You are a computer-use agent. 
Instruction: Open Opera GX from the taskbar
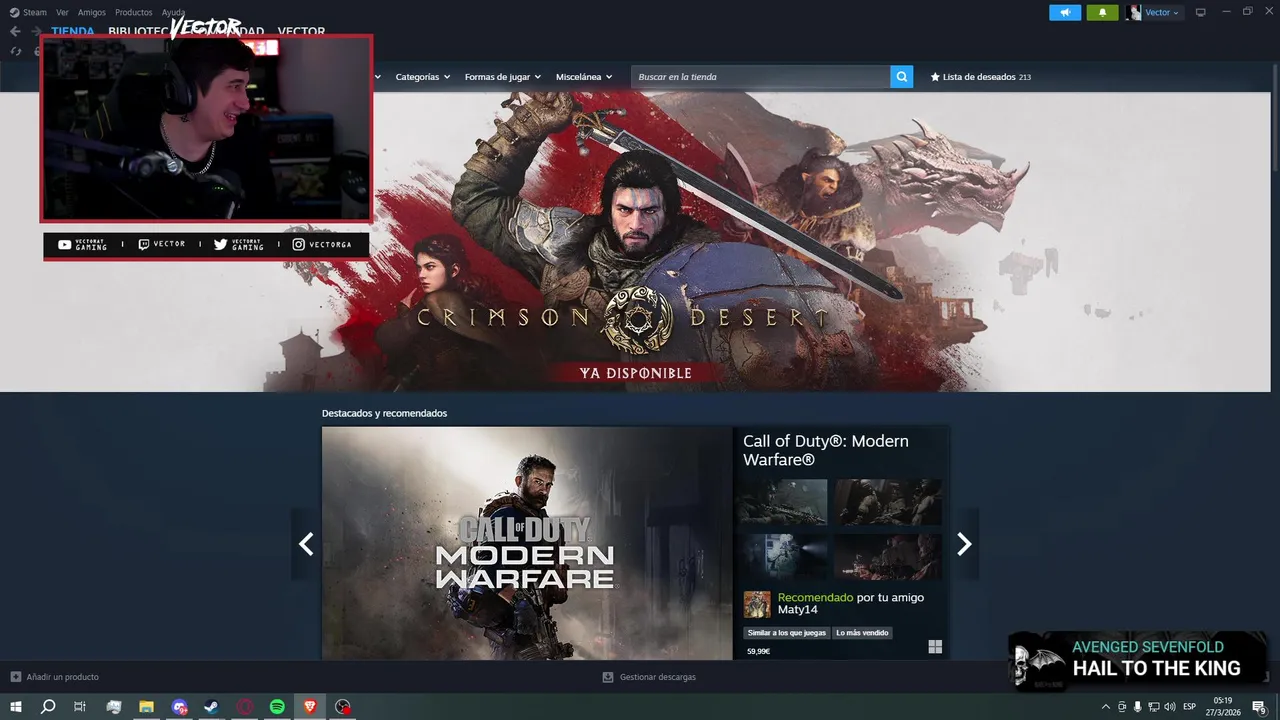click(x=244, y=707)
